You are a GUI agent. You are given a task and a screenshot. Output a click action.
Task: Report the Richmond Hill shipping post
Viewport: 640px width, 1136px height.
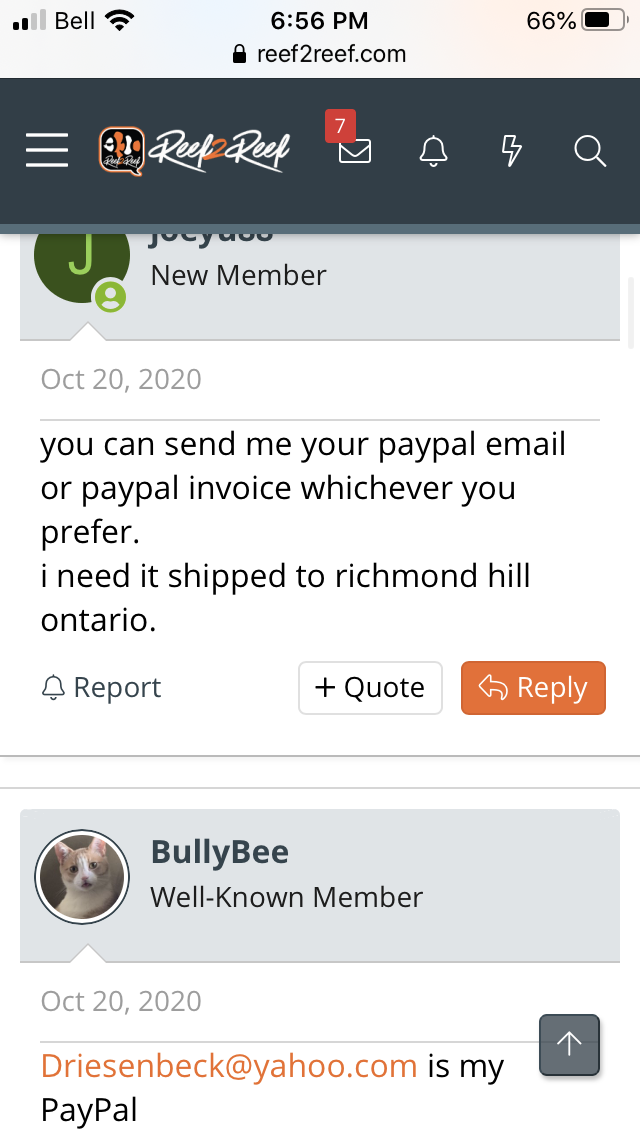(x=102, y=688)
